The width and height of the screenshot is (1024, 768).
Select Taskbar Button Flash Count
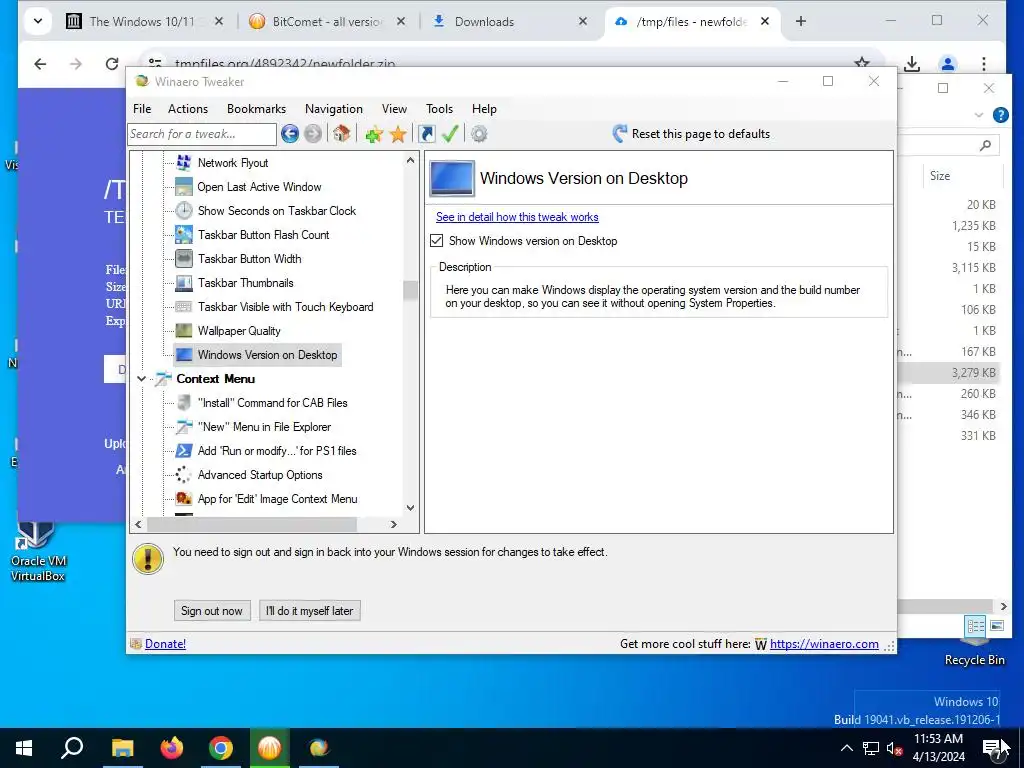coord(263,235)
